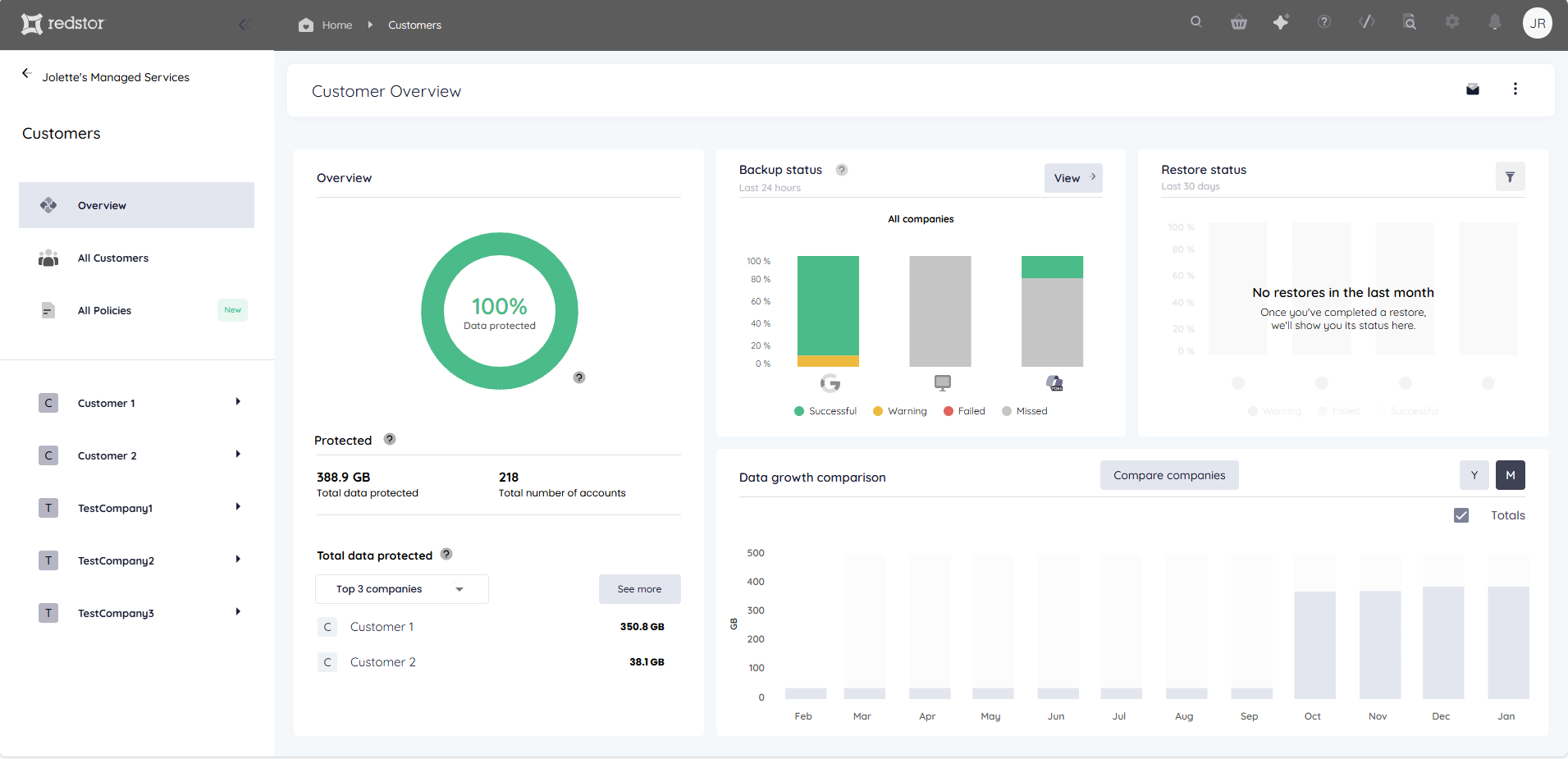Open the document search icon
The image size is (1568, 759).
(x=1410, y=22)
